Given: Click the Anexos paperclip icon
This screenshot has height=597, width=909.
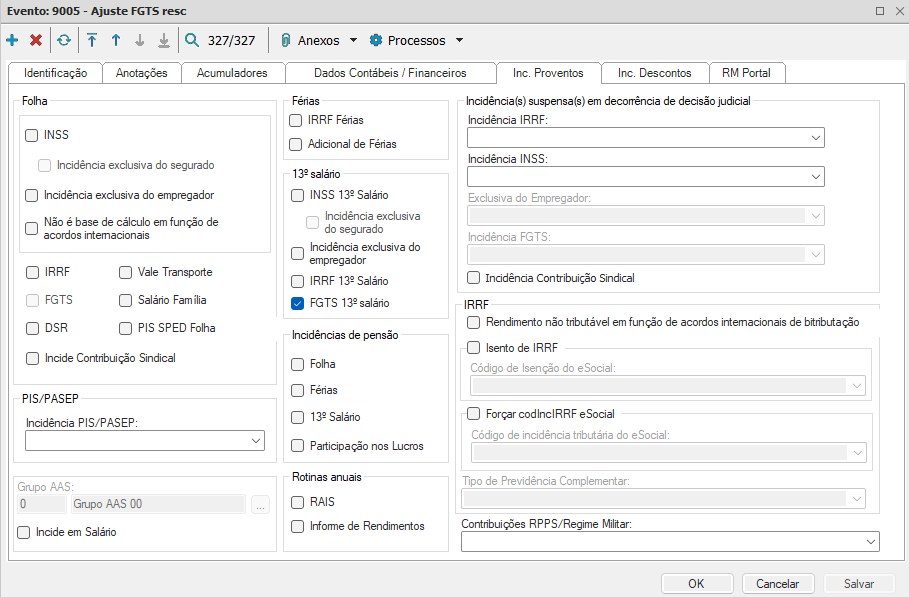Looking at the screenshot, I should pos(285,41).
